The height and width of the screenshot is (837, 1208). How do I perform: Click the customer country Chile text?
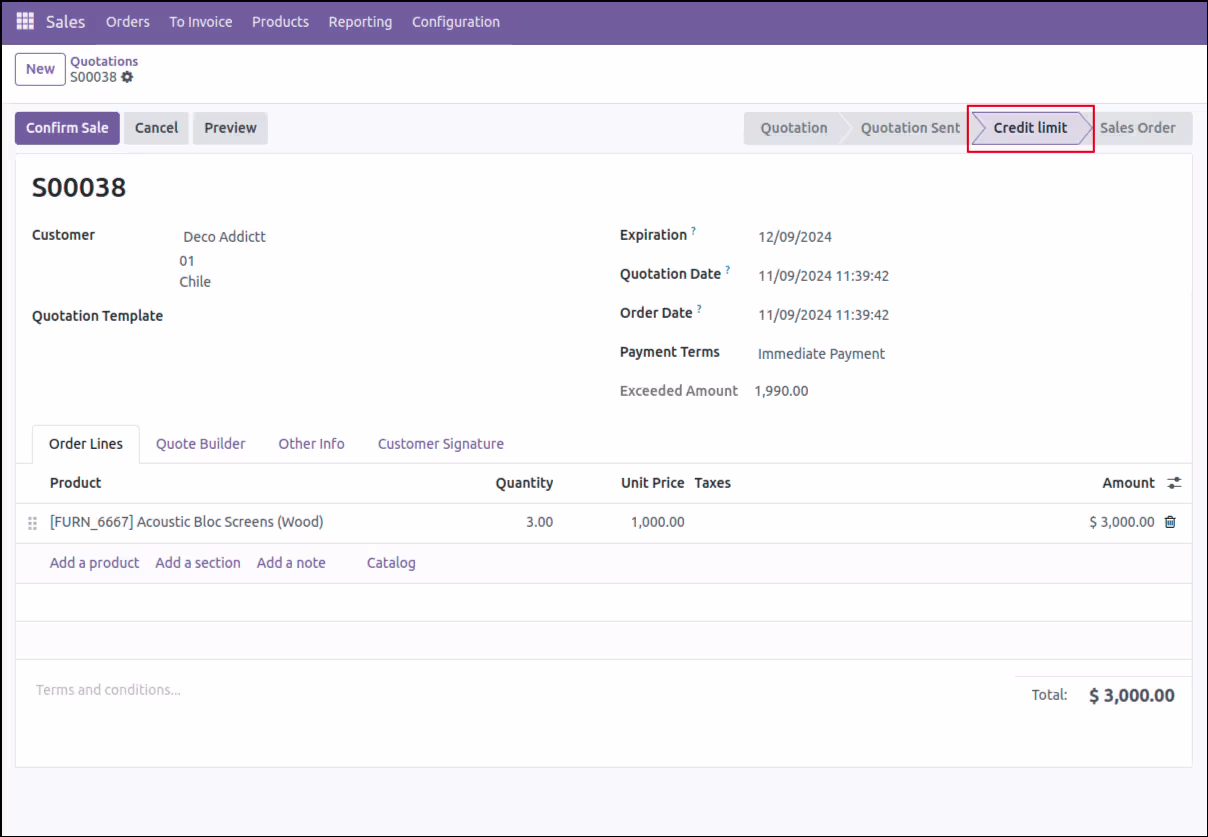point(195,282)
